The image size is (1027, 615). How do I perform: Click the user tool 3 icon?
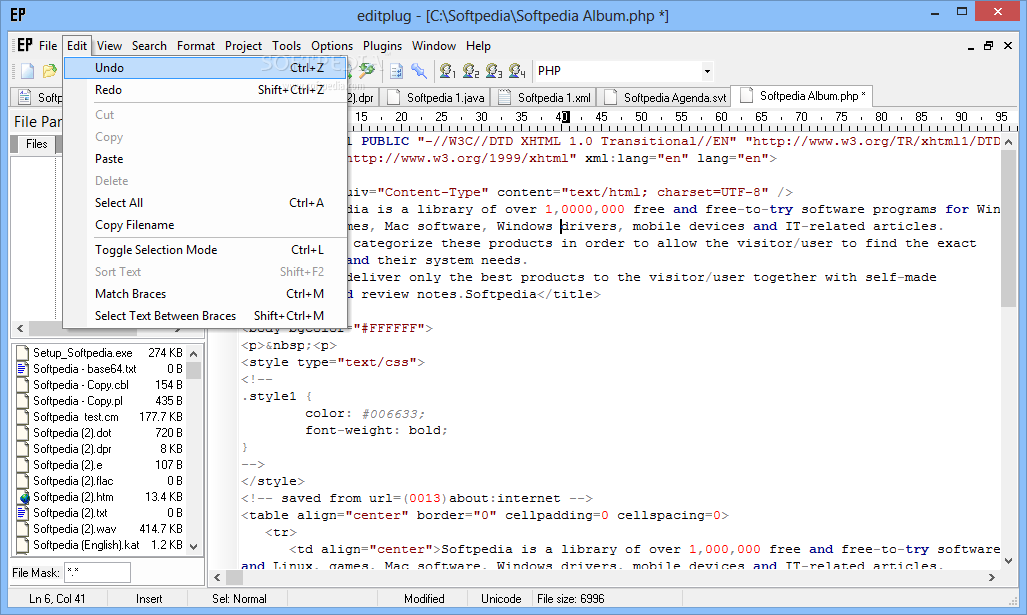click(494, 71)
